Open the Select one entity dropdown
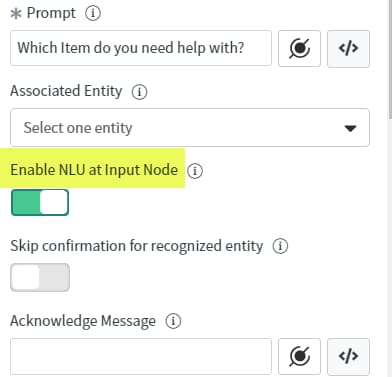392x377 pixels. tap(190, 127)
